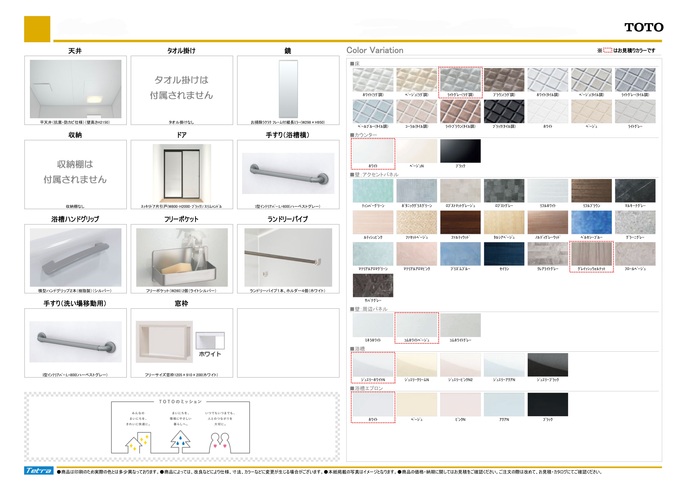Choose the black counter color swatch
Image resolution: width=680 pixels, height=481 pixels.
click(x=460, y=152)
